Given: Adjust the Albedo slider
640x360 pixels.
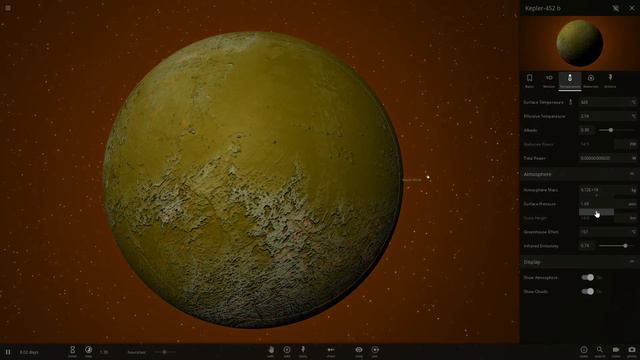Looking at the screenshot, I should (616, 130).
